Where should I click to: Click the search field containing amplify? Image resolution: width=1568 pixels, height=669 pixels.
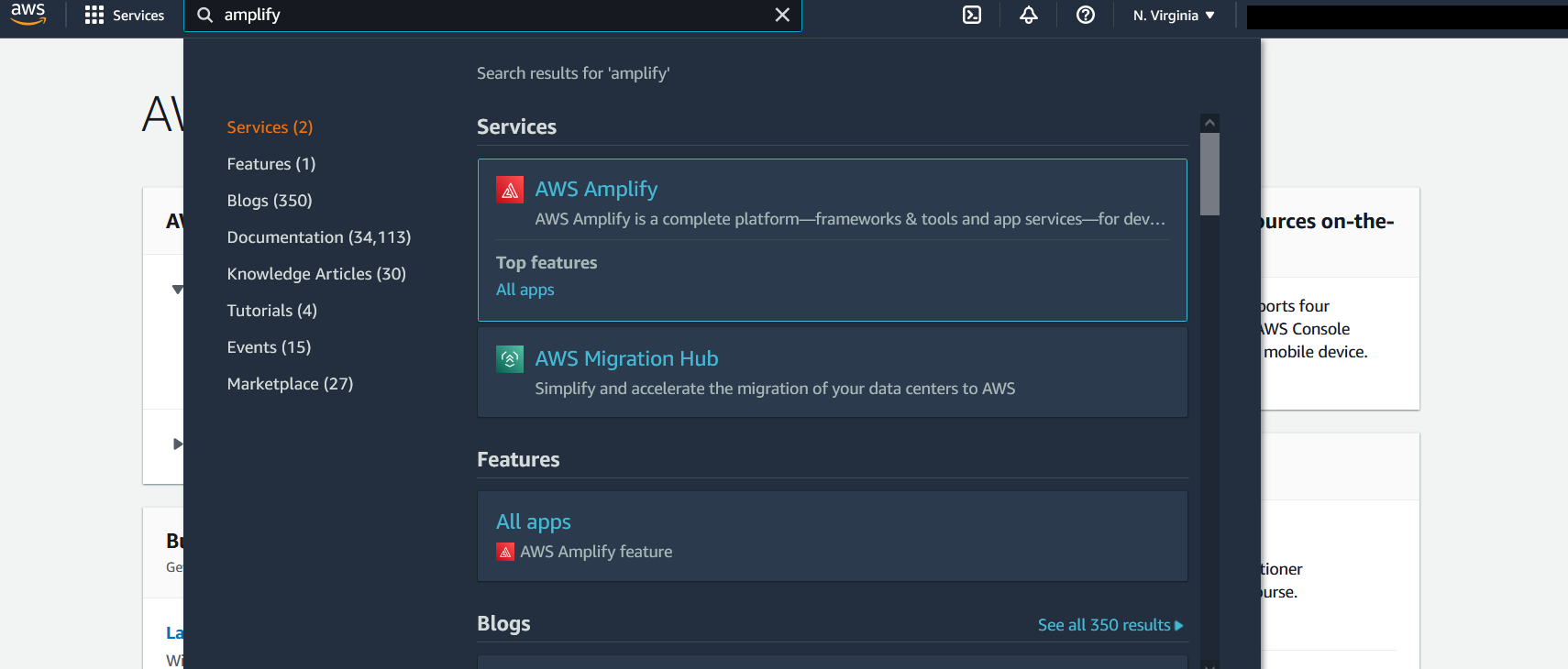[492, 16]
